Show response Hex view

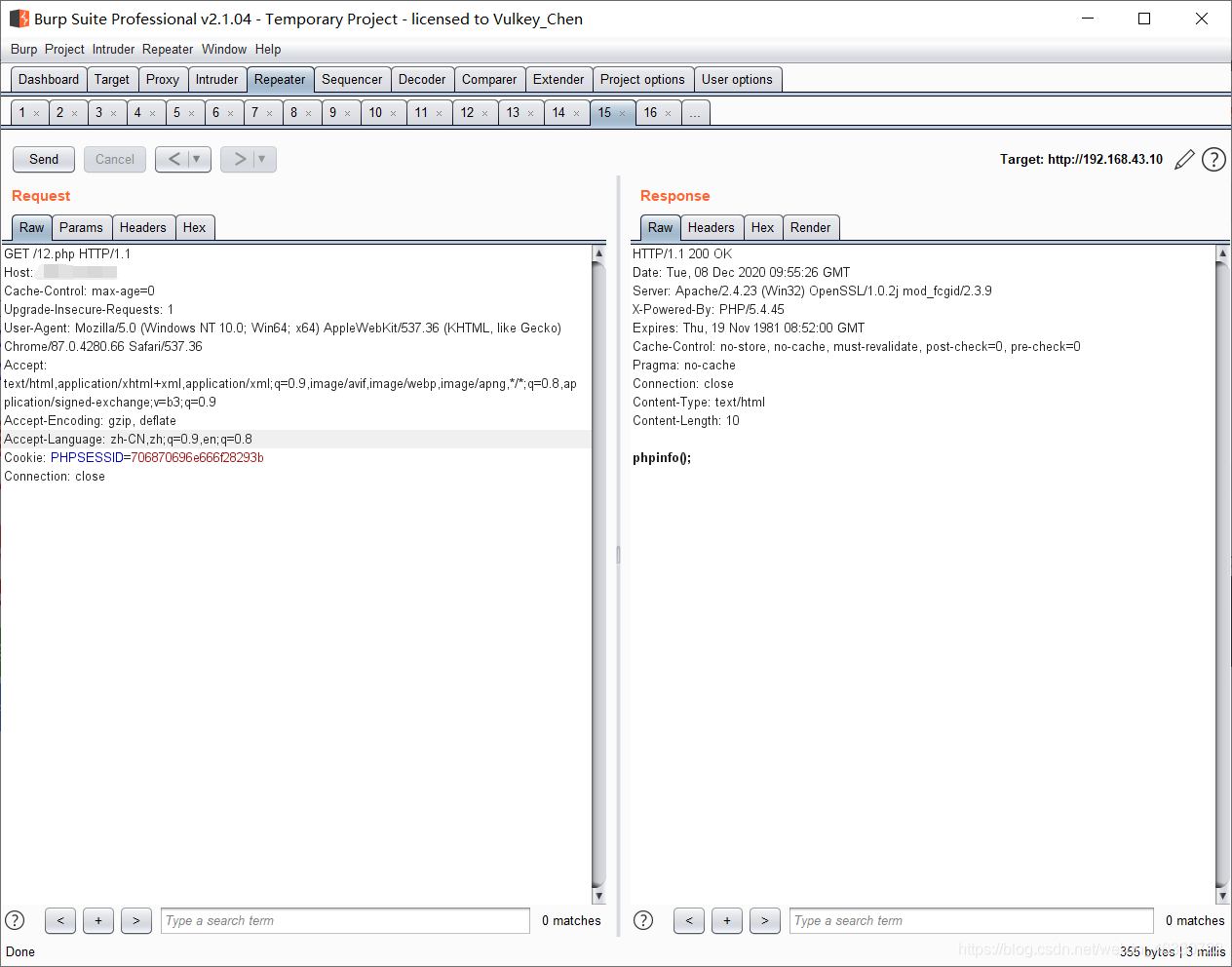[x=762, y=228]
